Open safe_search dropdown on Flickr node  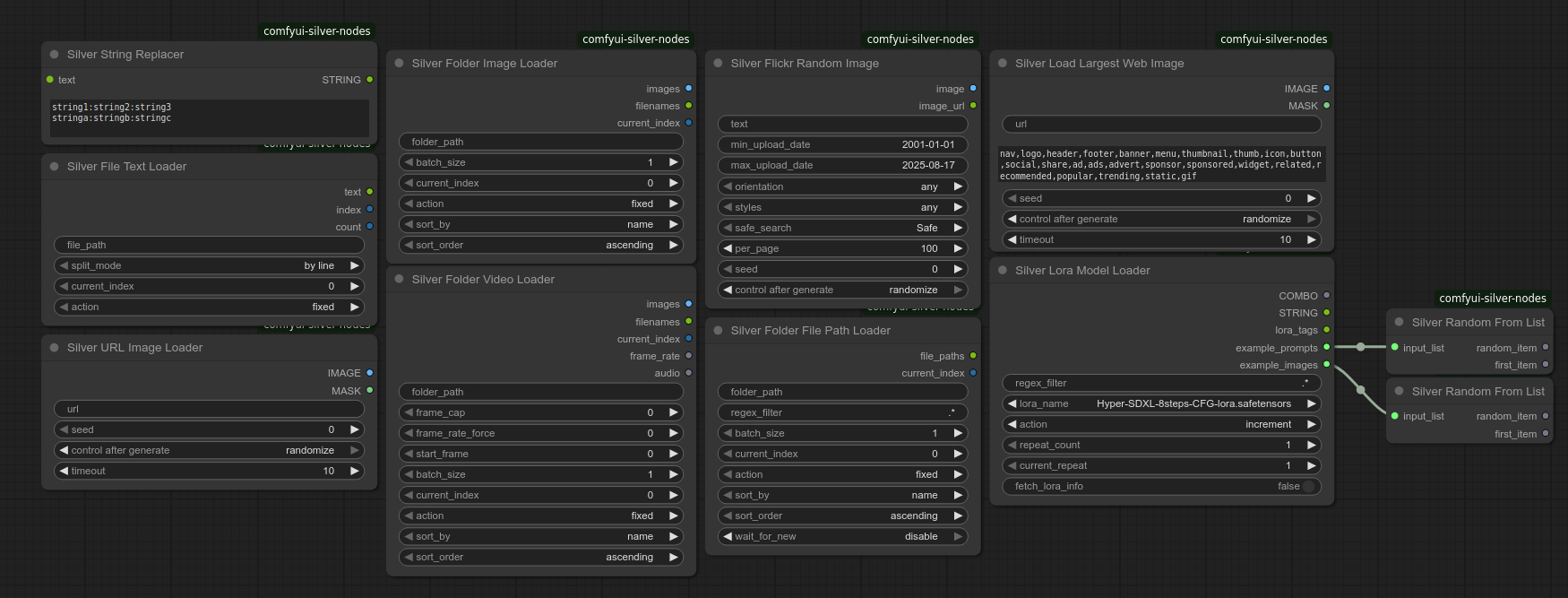843,229
